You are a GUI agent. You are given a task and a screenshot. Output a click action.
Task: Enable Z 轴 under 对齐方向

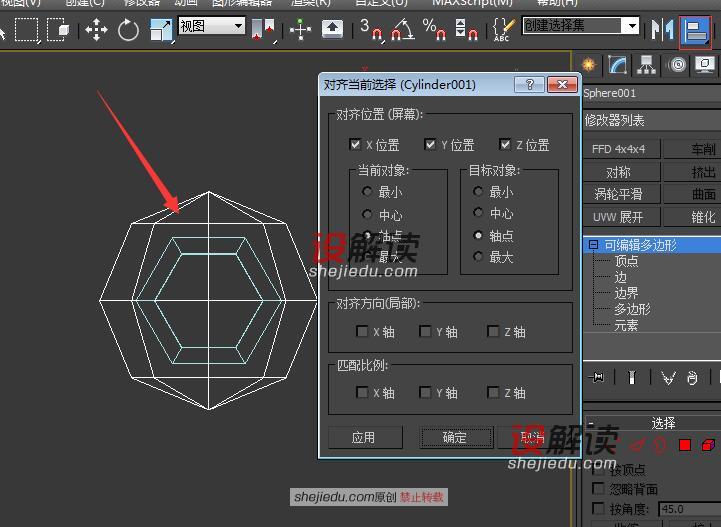493,331
